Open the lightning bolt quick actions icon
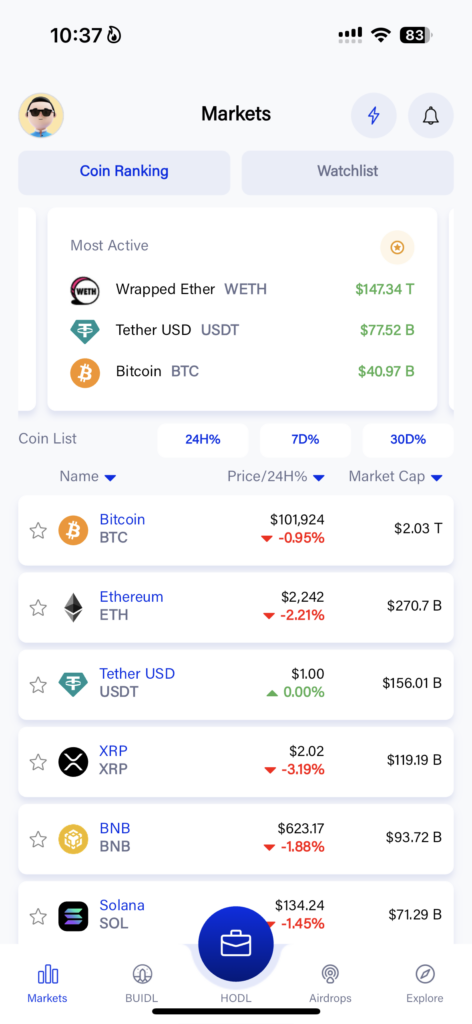 coord(373,116)
